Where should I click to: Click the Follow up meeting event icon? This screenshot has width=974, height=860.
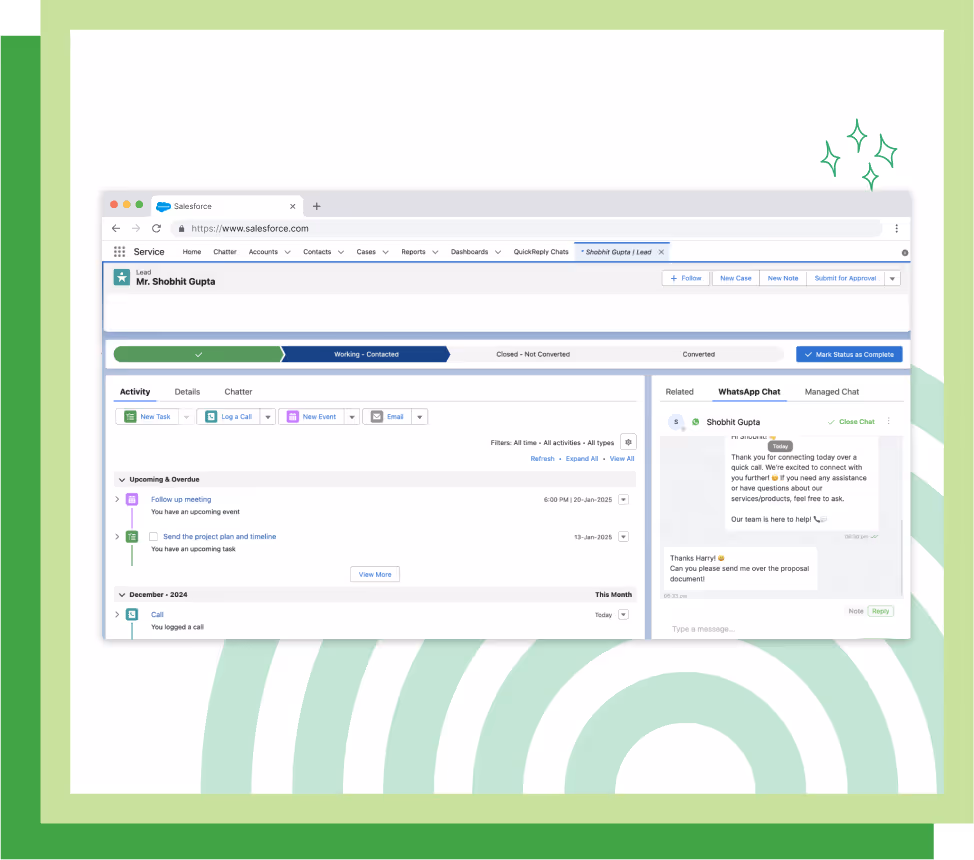pyautogui.click(x=132, y=500)
